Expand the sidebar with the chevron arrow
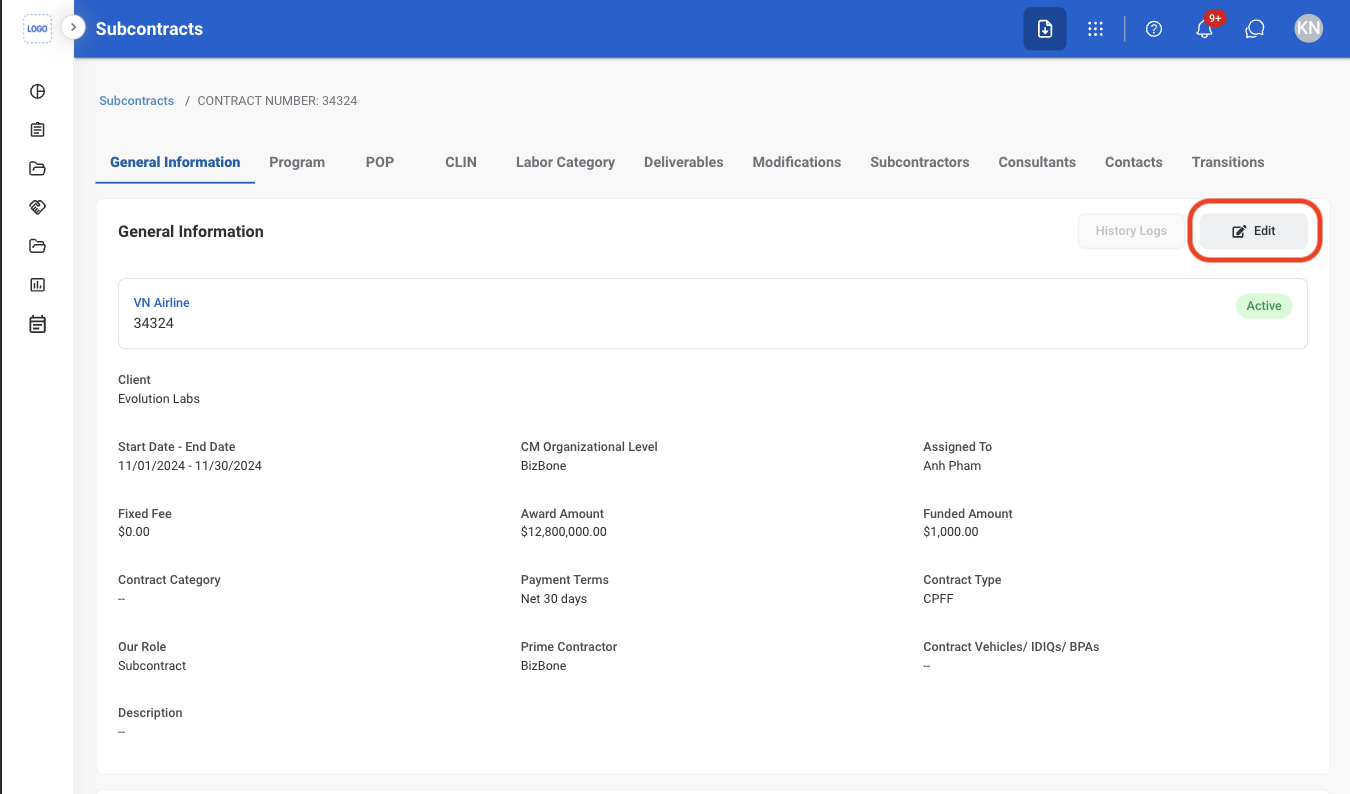 tap(73, 27)
